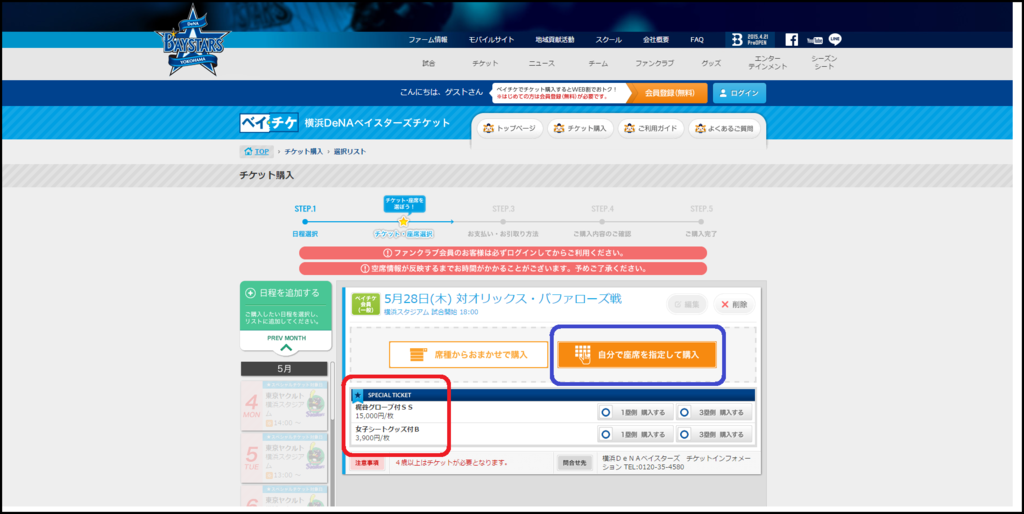Image resolution: width=1024 pixels, height=514 pixels.
Task: Open the Facebook page icon
Action: (x=792, y=39)
